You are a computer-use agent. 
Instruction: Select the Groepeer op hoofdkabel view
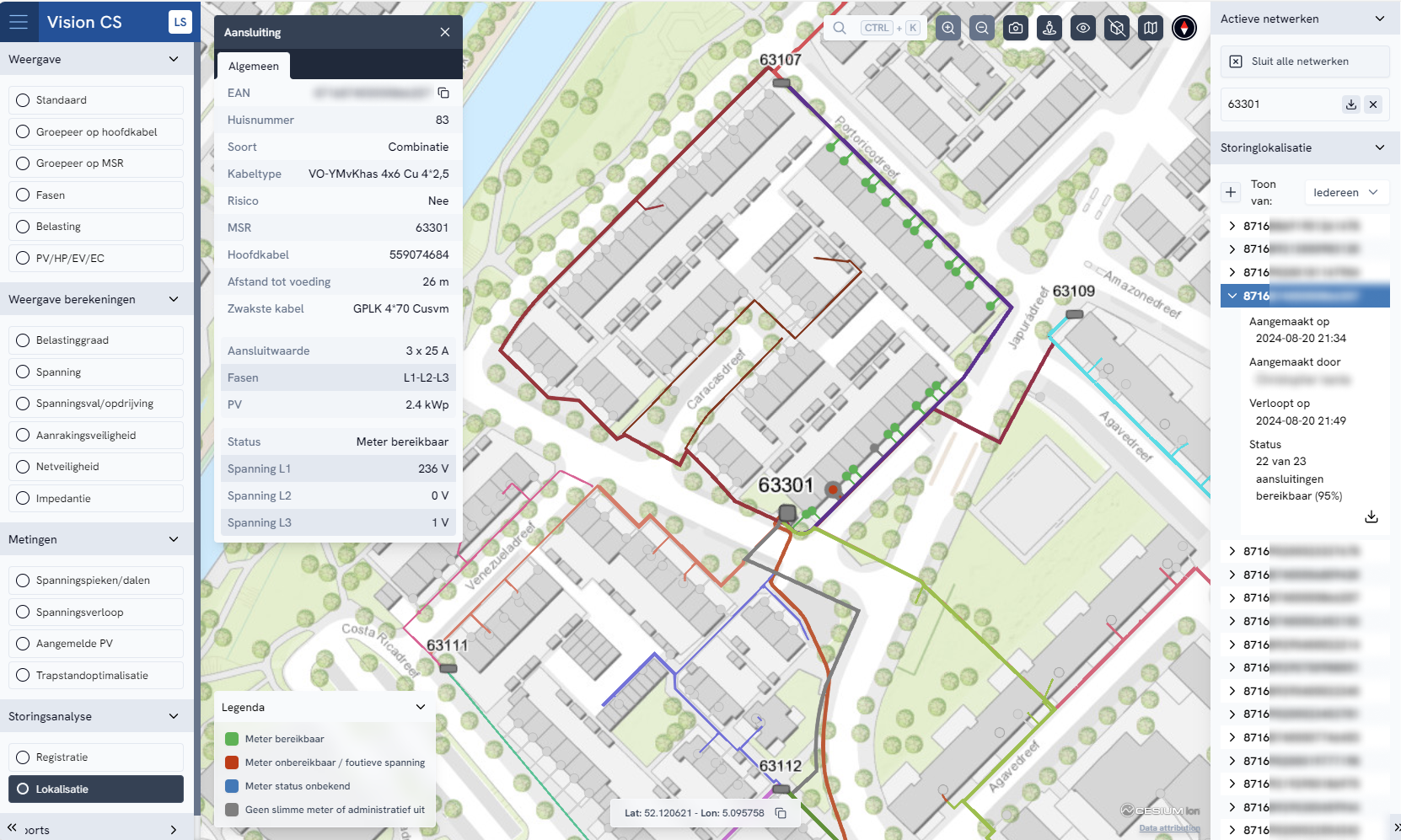(96, 132)
